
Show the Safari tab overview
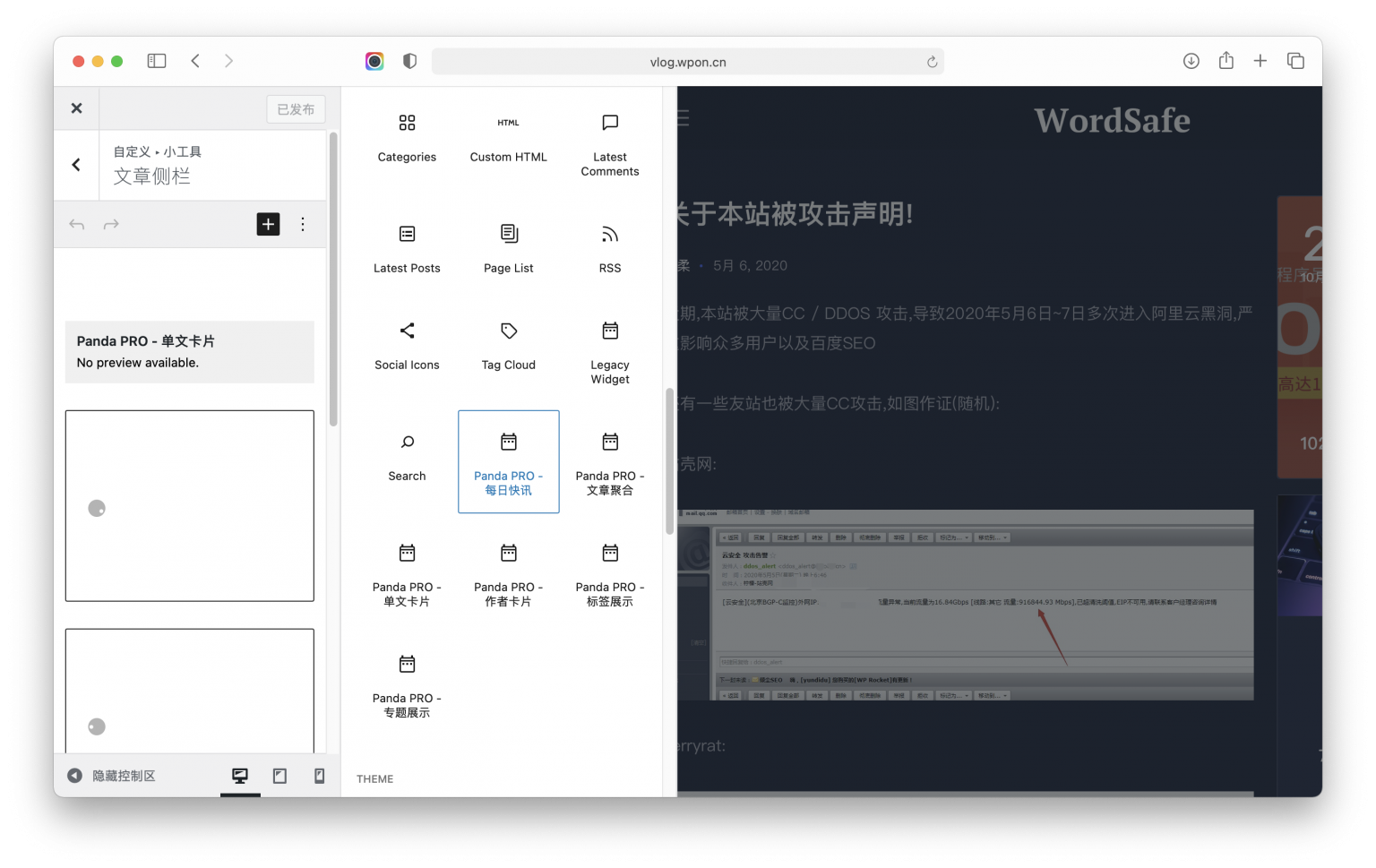pos(1295,61)
